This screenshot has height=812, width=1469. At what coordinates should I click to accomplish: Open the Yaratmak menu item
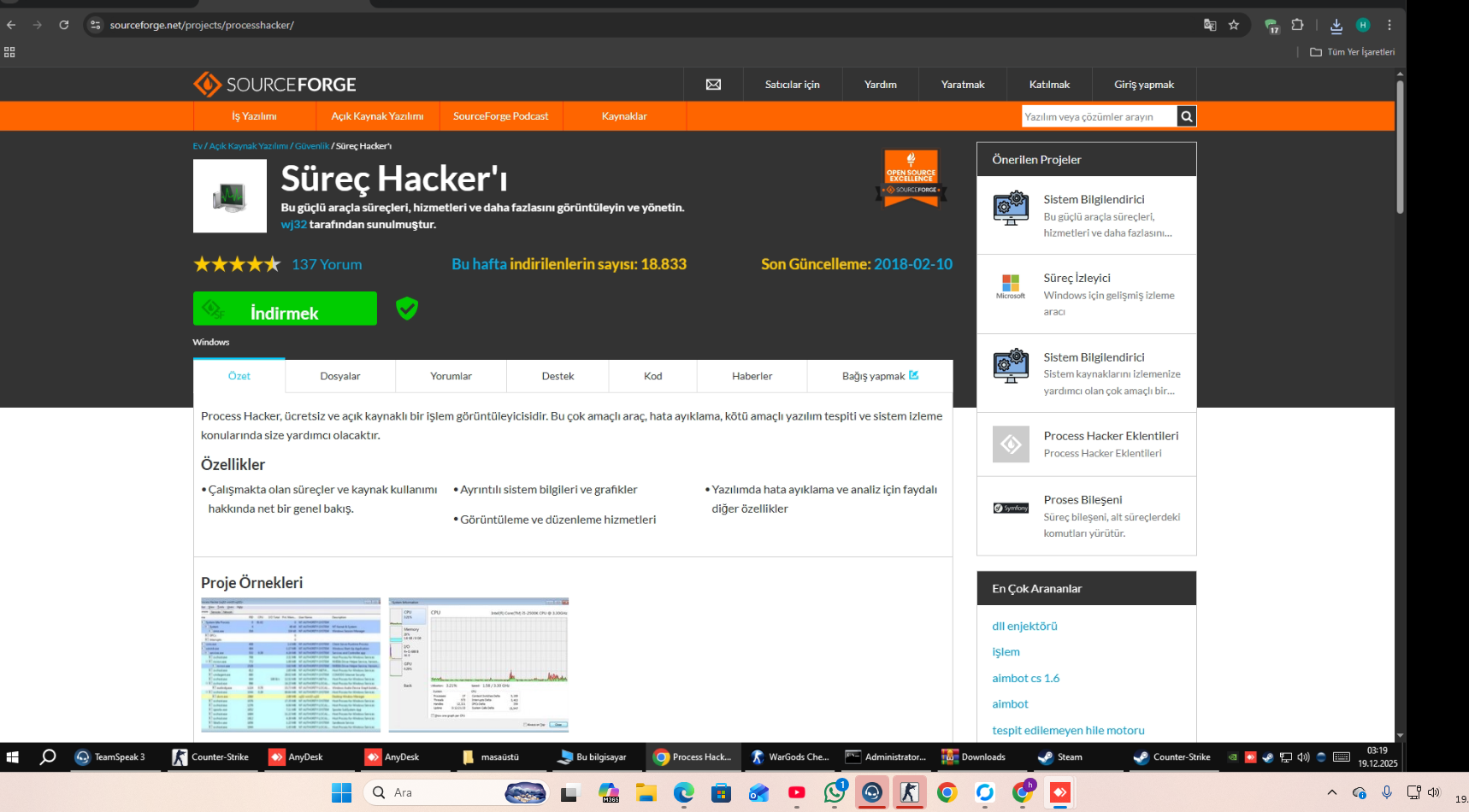tap(963, 85)
